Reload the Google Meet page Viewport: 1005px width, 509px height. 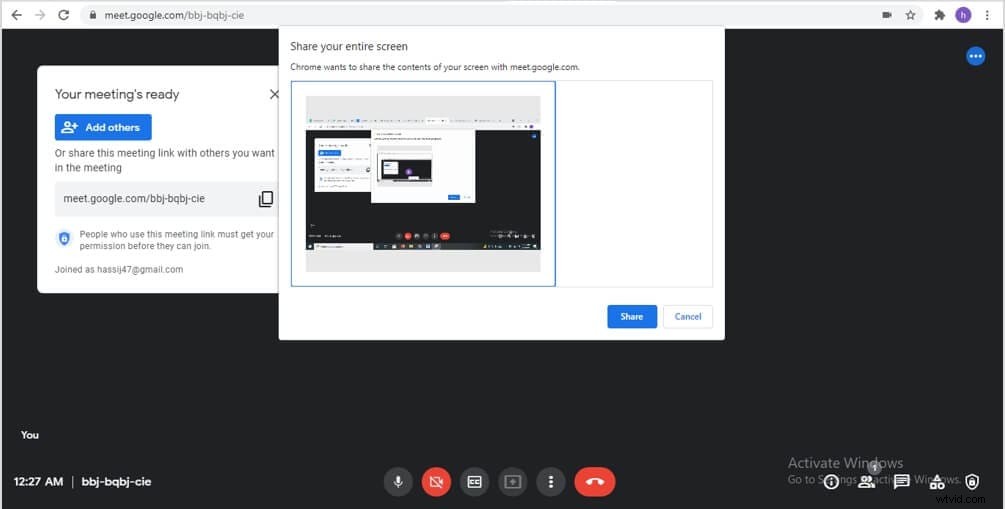click(x=63, y=15)
